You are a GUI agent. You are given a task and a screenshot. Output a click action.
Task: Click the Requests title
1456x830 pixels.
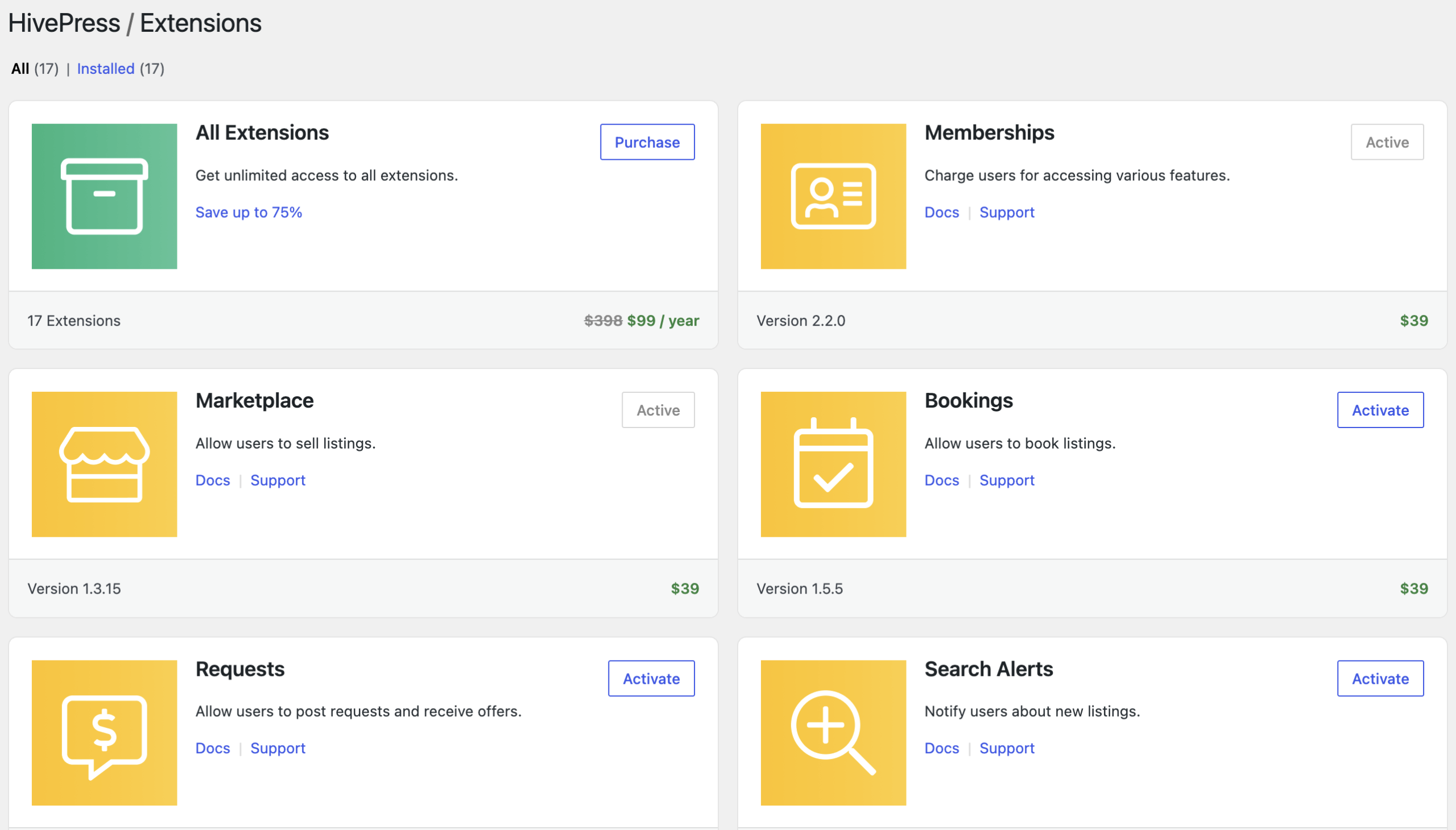point(240,669)
